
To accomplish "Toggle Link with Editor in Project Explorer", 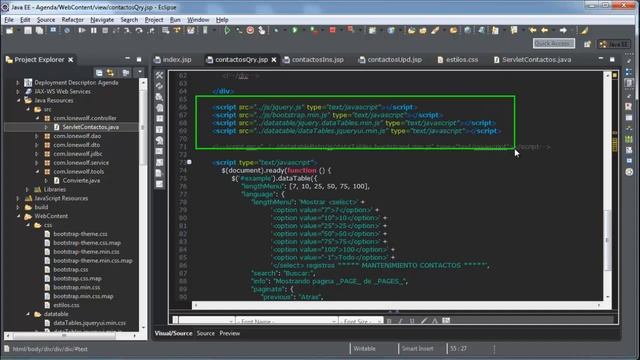I will pyautogui.click(x=110, y=73).
